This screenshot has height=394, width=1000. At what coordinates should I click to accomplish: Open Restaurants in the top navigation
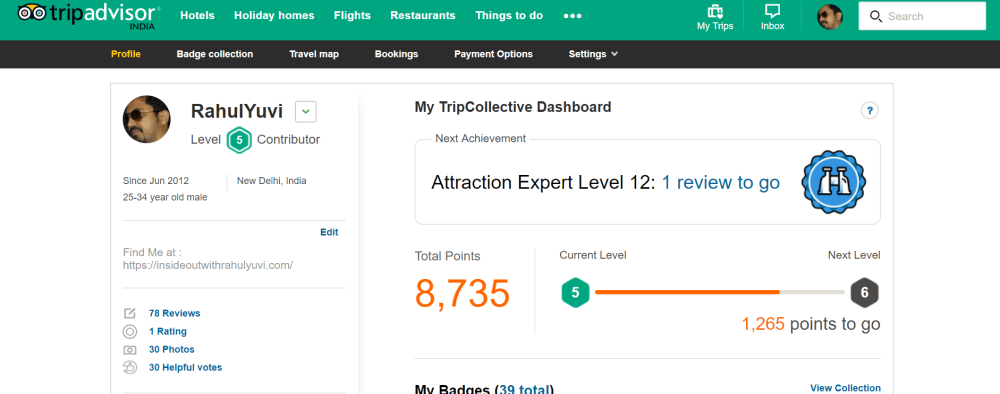pyautogui.click(x=423, y=15)
